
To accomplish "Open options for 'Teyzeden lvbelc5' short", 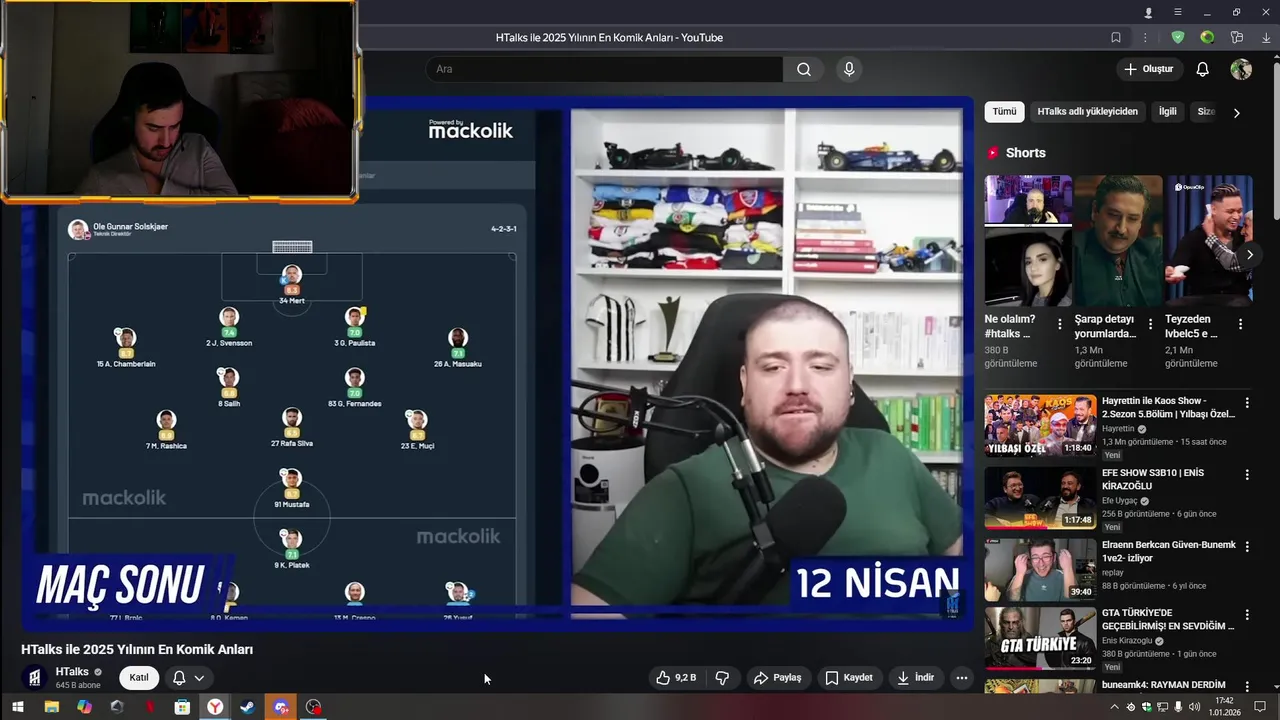I will coord(1240,324).
